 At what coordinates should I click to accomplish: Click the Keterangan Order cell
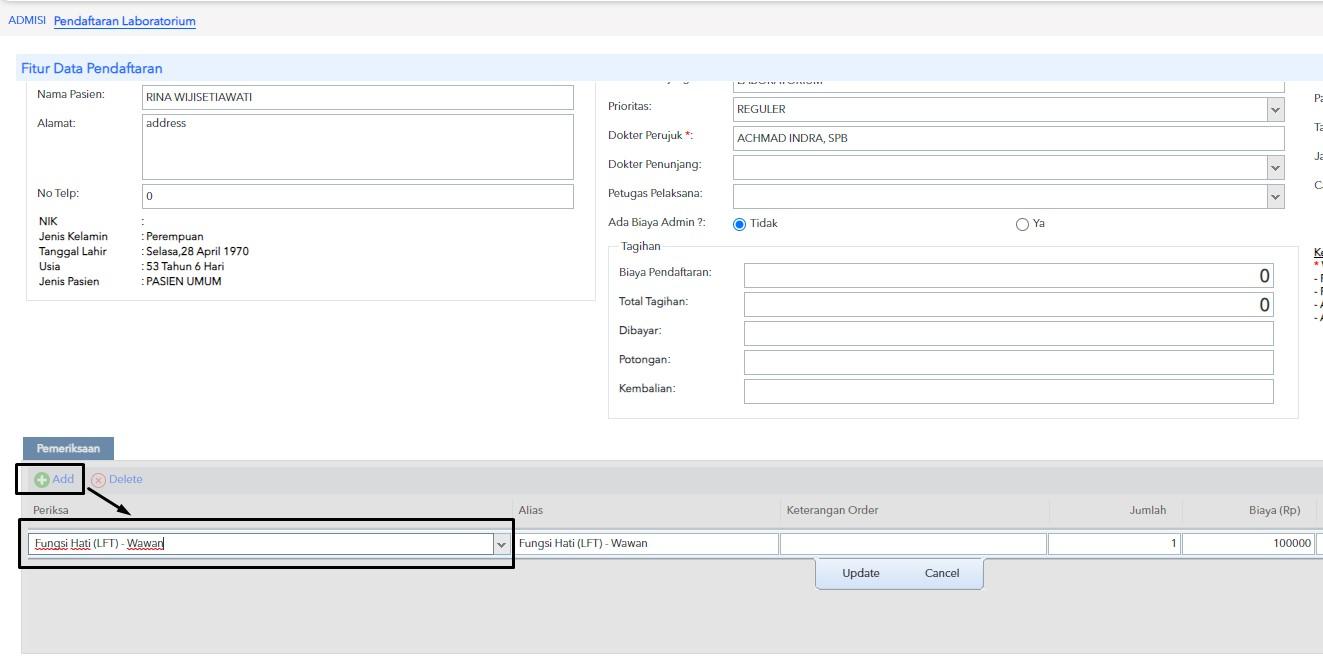click(913, 544)
